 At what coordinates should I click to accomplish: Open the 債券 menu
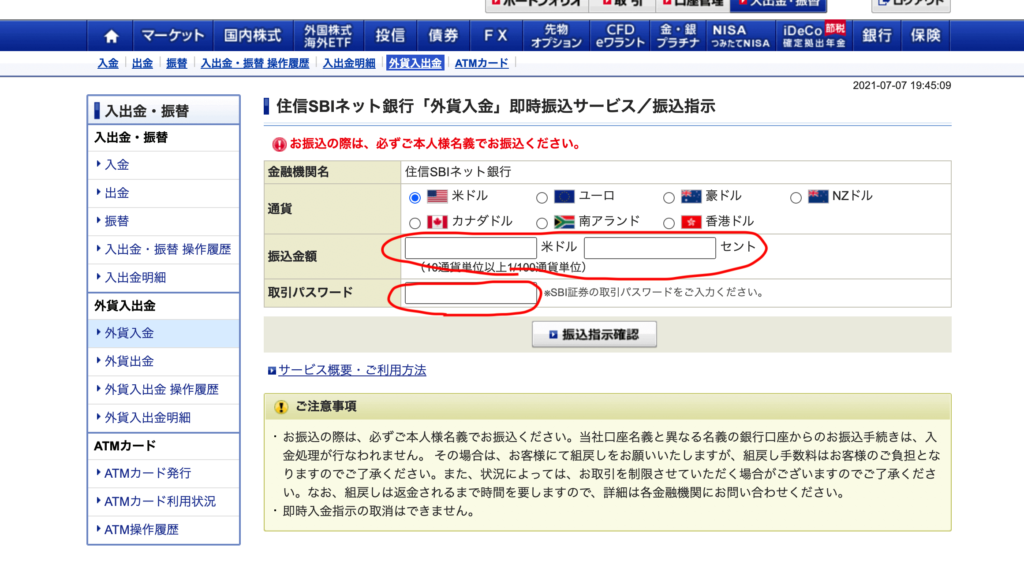point(443,36)
